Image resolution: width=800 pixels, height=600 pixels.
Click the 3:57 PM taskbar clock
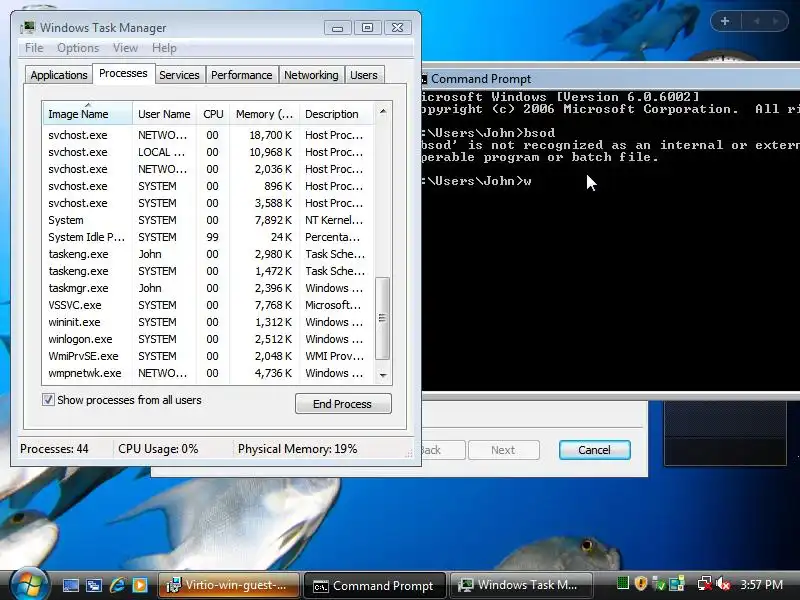coord(762,584)
